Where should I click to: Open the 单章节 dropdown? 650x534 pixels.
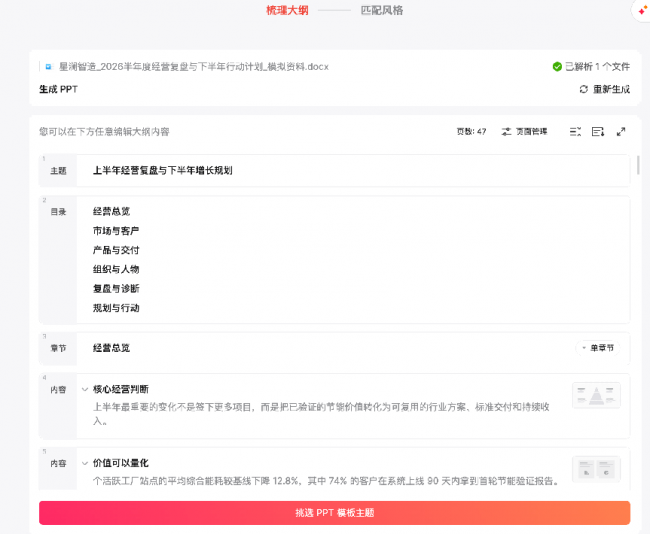(598, 348)
